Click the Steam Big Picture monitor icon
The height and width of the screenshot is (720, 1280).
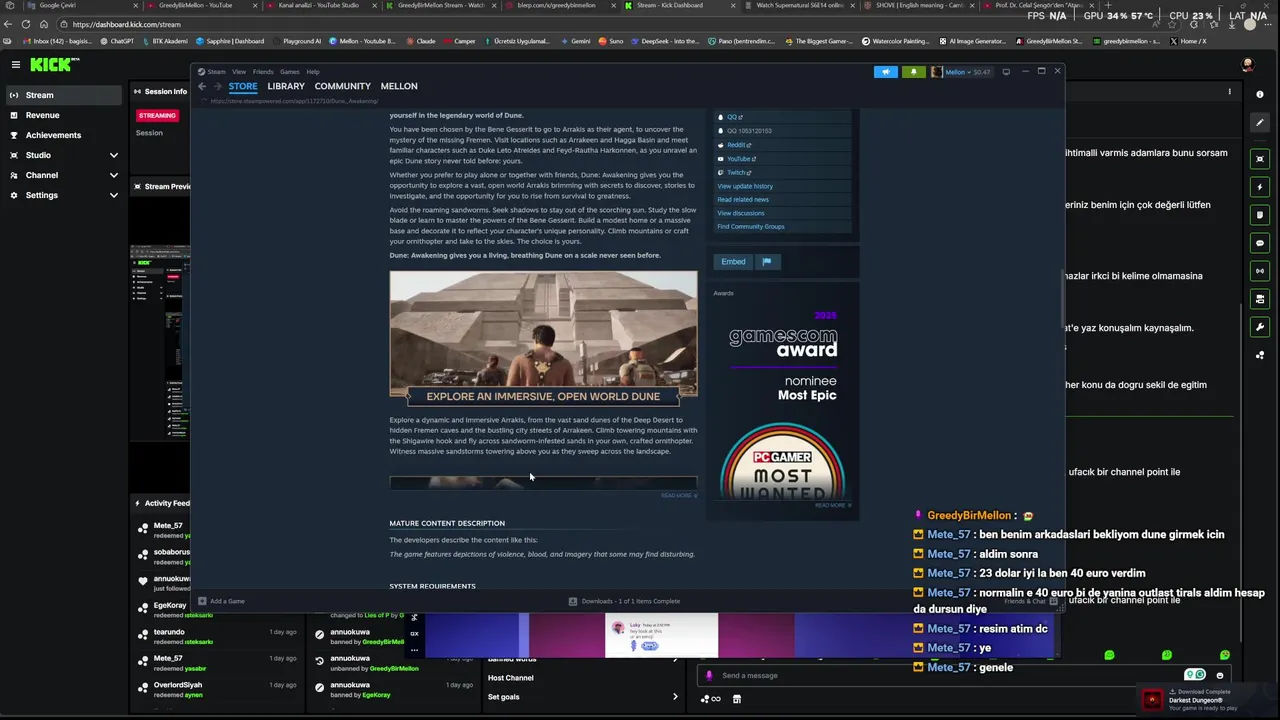click(x=1006, y=72)
